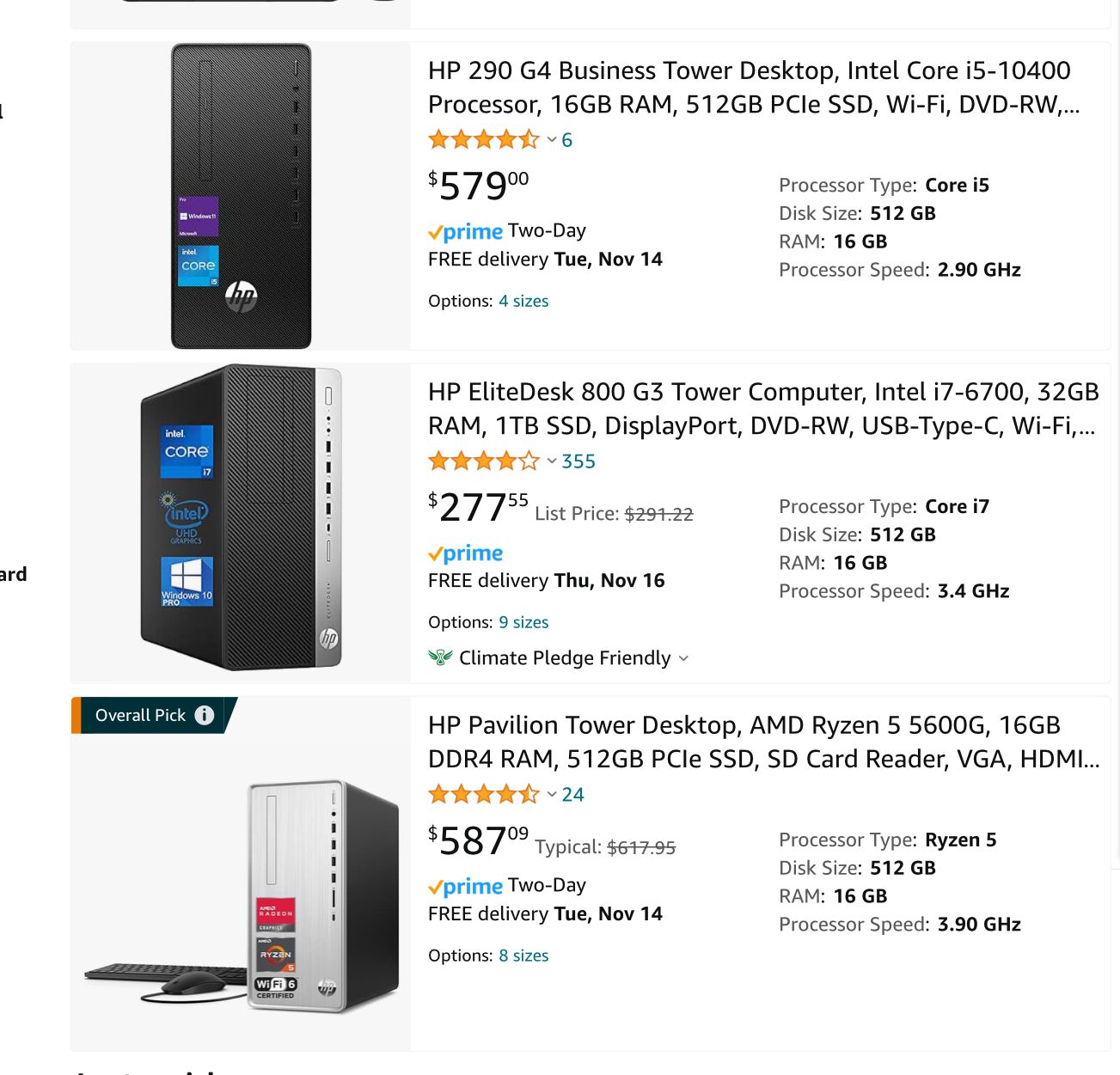The image size is (1120, 1075).
Task: Open HP Pavilion Tower Desktop title link
Action: coord(762,742)
